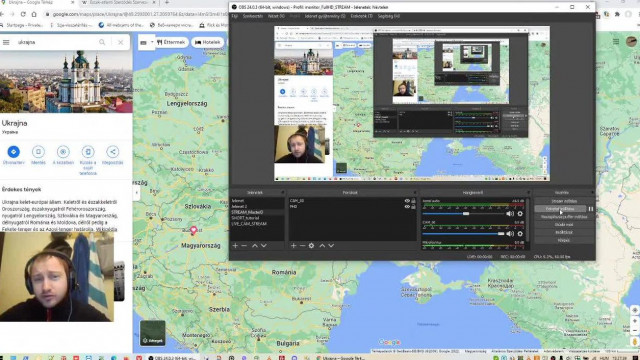Mute Asztali audio speaker icon

pyautogui.click(x=510, y=213)
